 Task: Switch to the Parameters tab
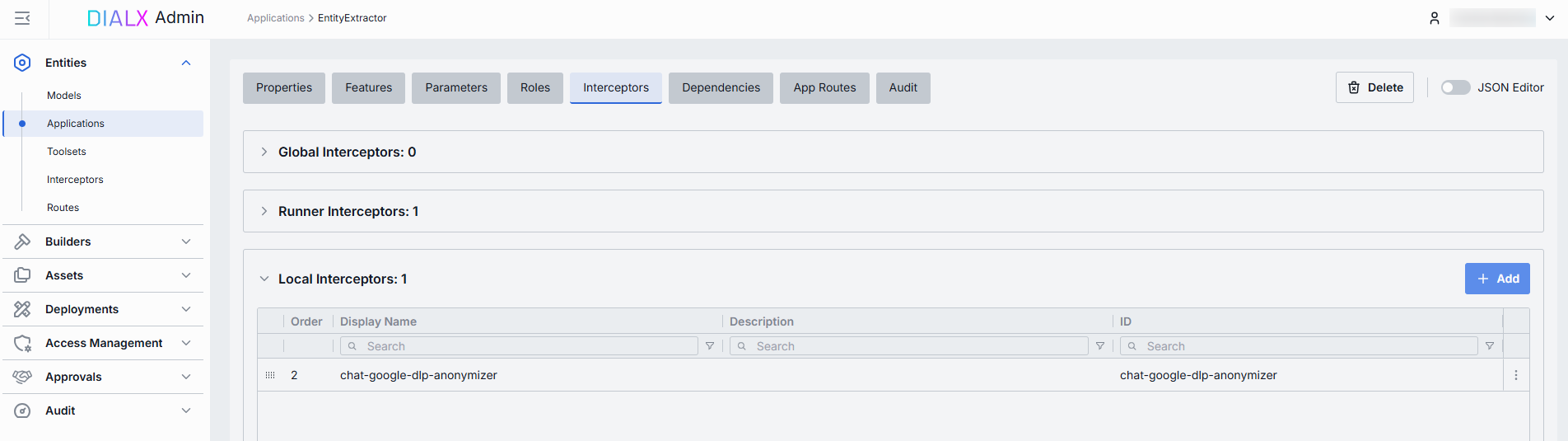tap(456, 87)
